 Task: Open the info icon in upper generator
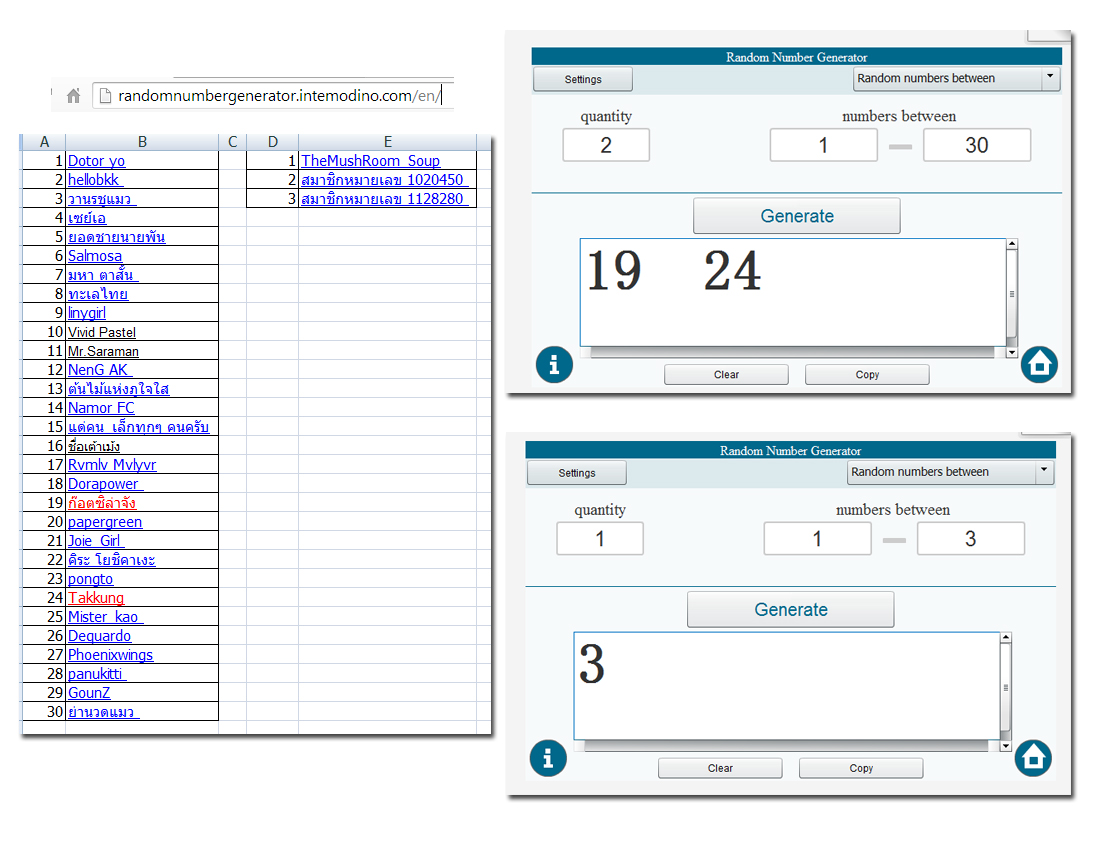pyautogui.click(x=554, y=365)
